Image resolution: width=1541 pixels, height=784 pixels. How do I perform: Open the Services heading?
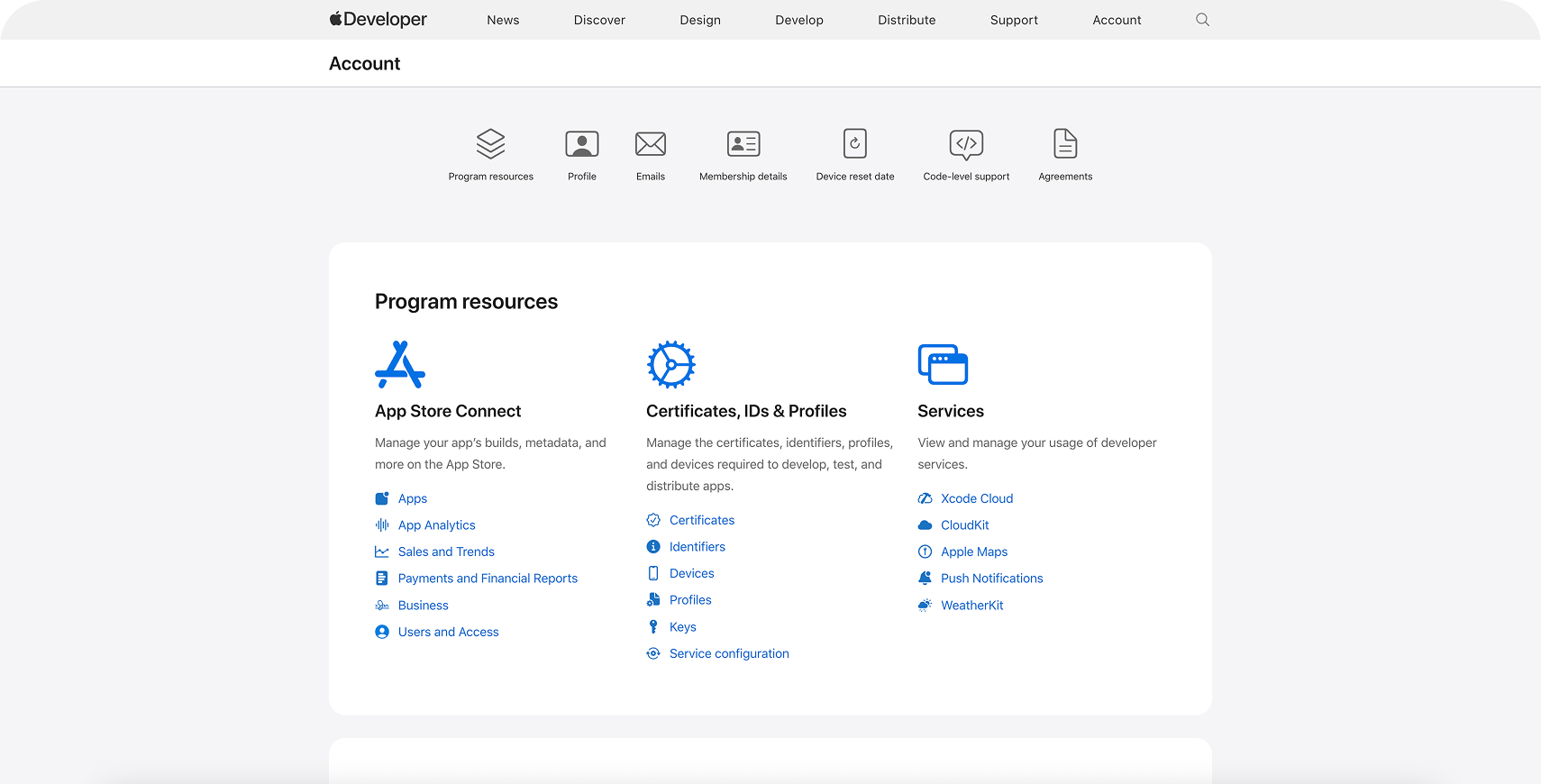951,411
